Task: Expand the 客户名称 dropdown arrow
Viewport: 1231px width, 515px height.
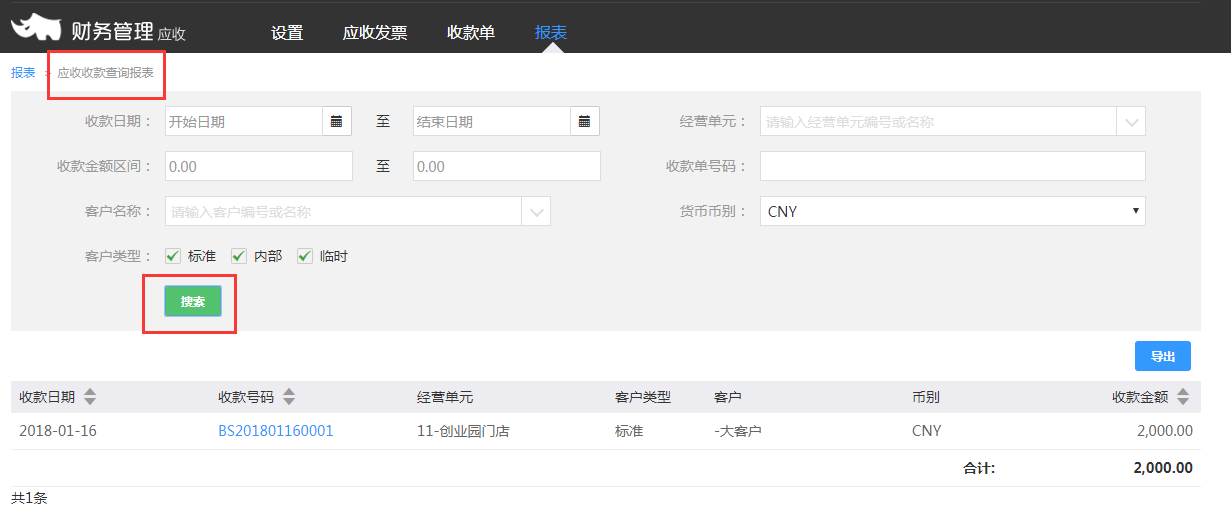Action: 536,211
